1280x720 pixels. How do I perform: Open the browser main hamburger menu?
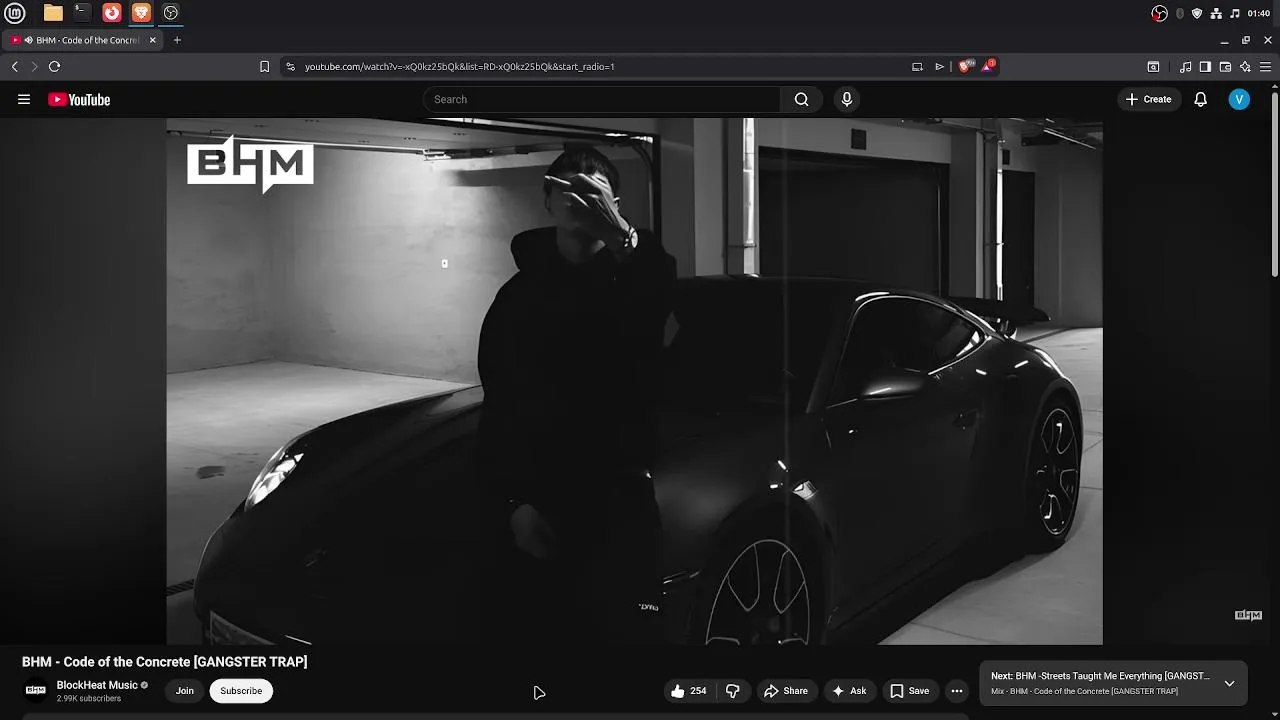[x=1265, y=66]
